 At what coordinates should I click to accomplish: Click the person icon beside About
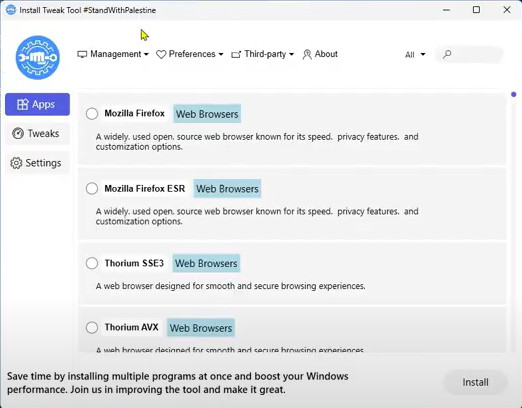307,54
